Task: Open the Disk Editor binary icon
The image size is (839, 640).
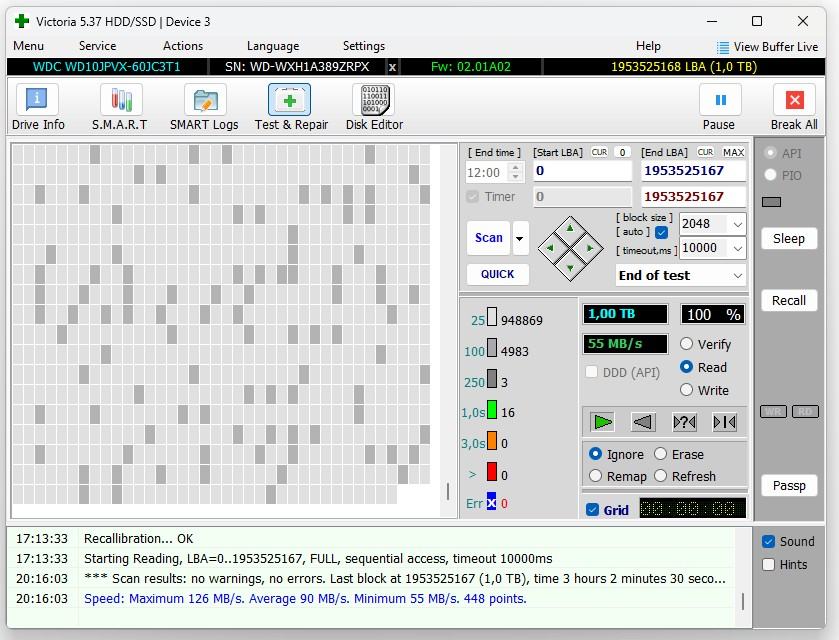Action: coord(374,100)
